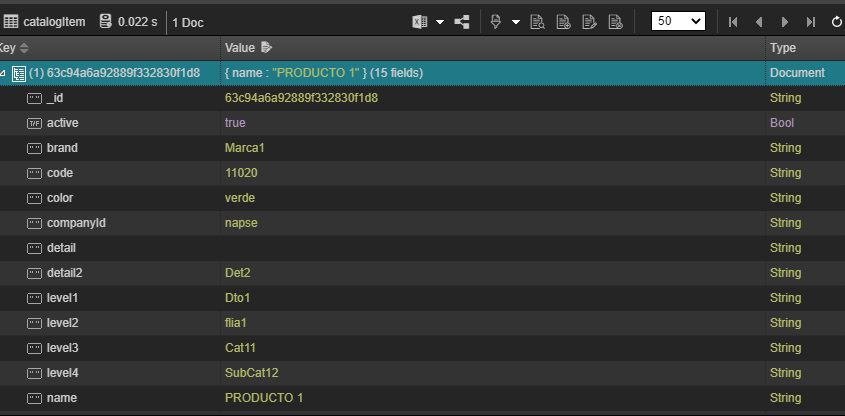Go to the next page
This screenshot has width=845, height=416.
(x=785, y=21)
